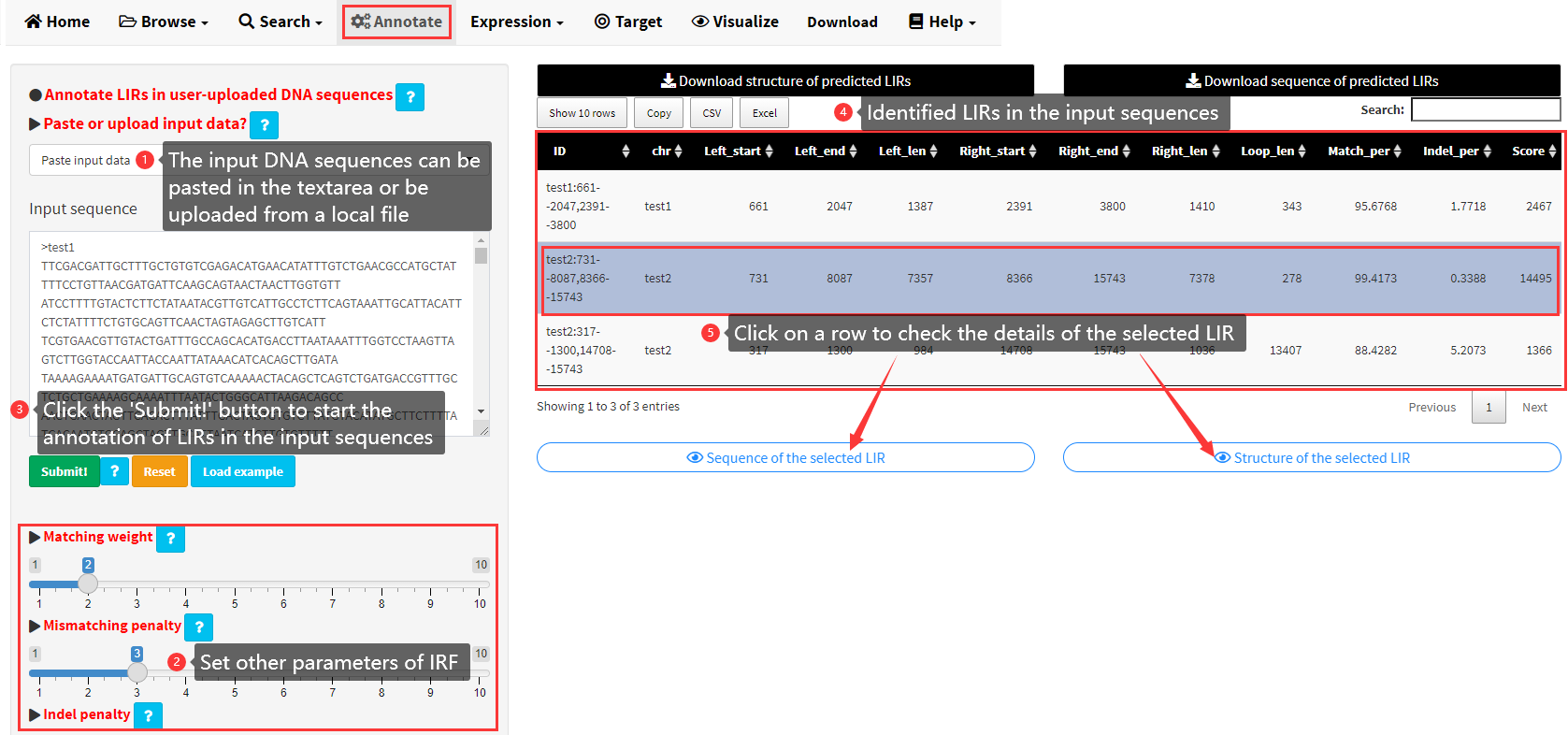Go to the Annotate tab

tap(396, 22)
